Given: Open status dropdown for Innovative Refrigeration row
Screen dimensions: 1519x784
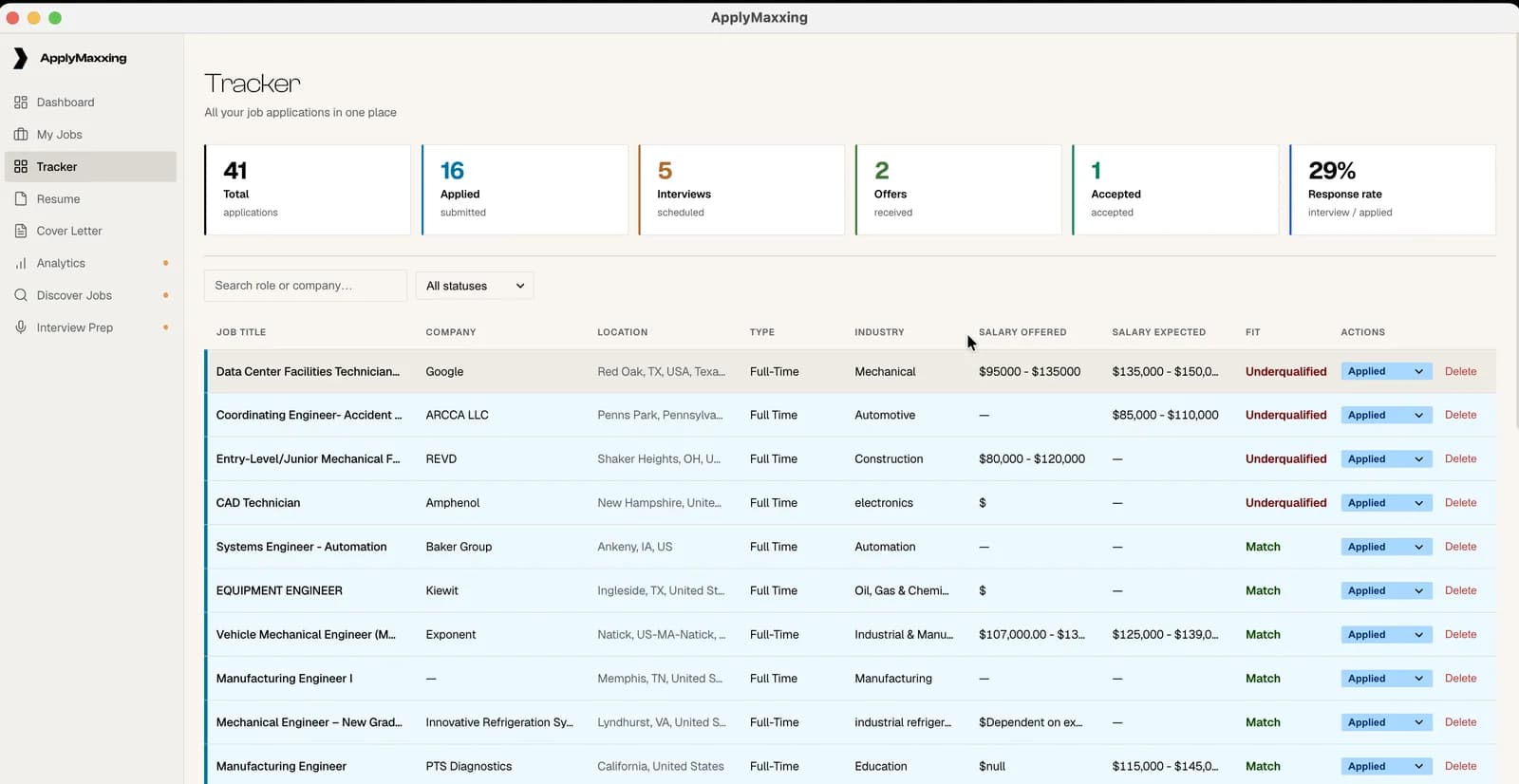Looking at the screenshot, I should (x=1386, y=722).
